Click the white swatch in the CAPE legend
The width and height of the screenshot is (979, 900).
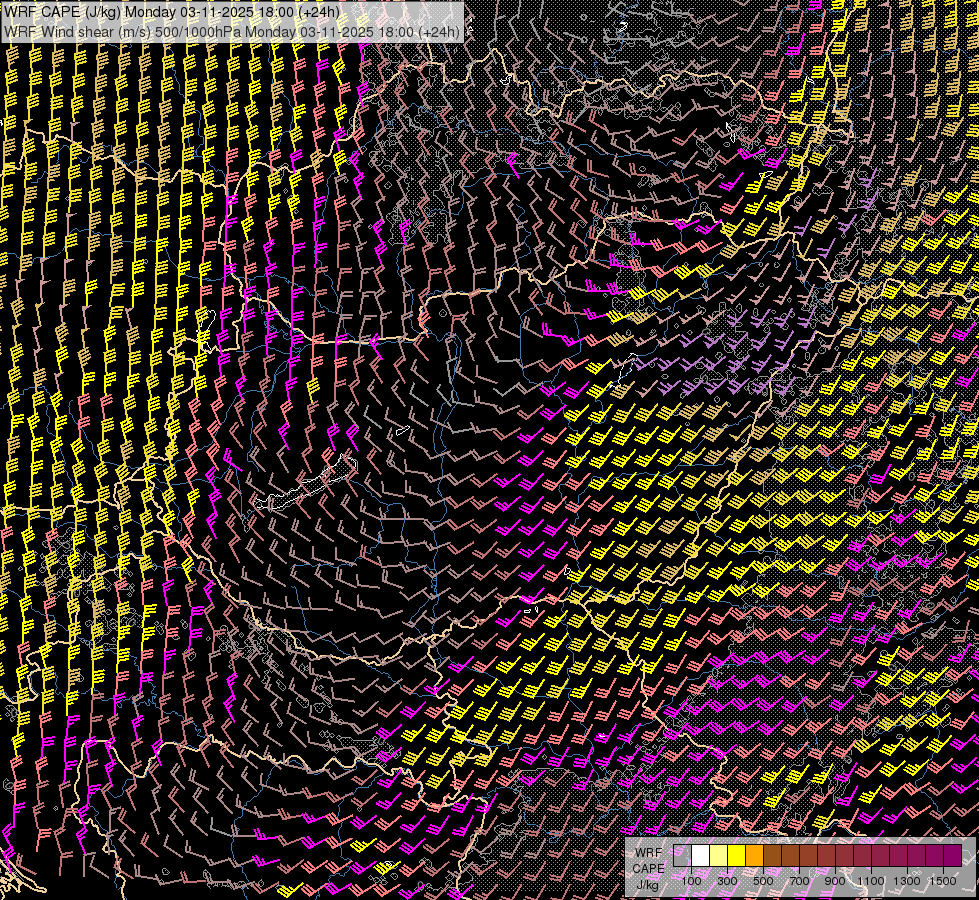pos(700,856)
